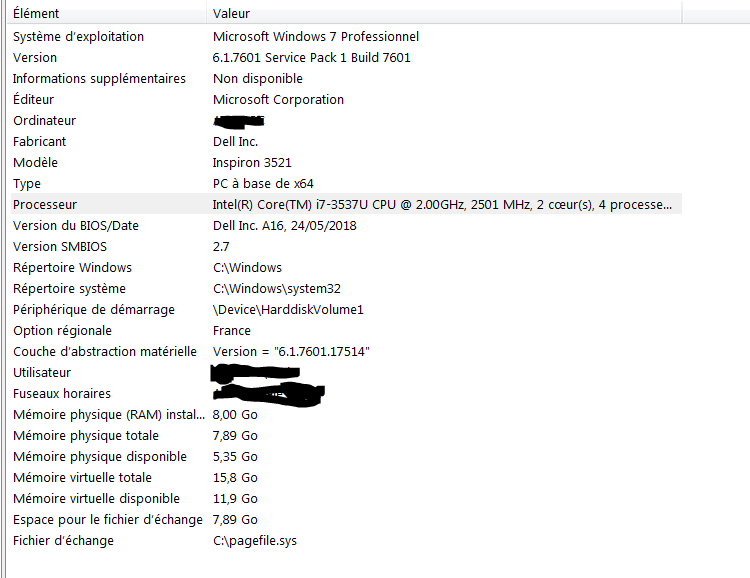The width and height of the screenshot is (750, 578).
Task: Click the Élément column header
Action: (x=108, y=13)
